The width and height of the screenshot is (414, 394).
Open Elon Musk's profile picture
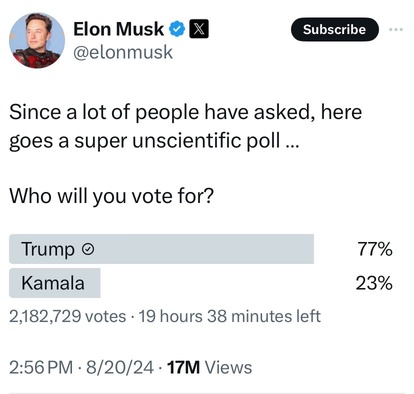pos(37,40)
